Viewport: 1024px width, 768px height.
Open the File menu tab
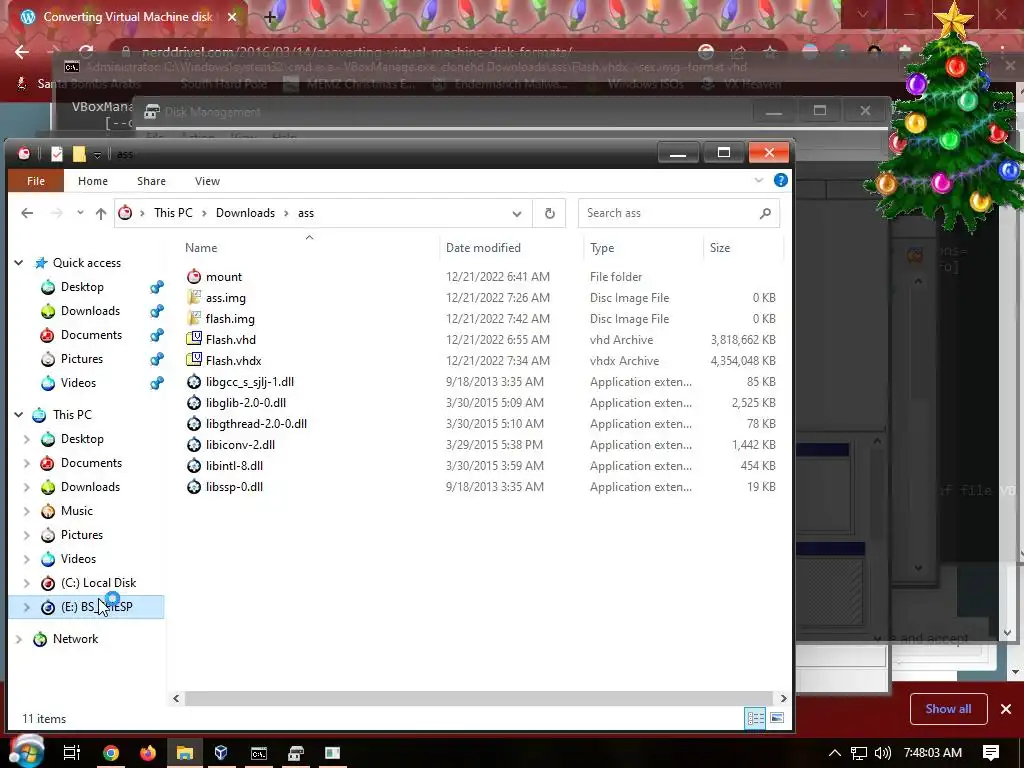[36, 181]
